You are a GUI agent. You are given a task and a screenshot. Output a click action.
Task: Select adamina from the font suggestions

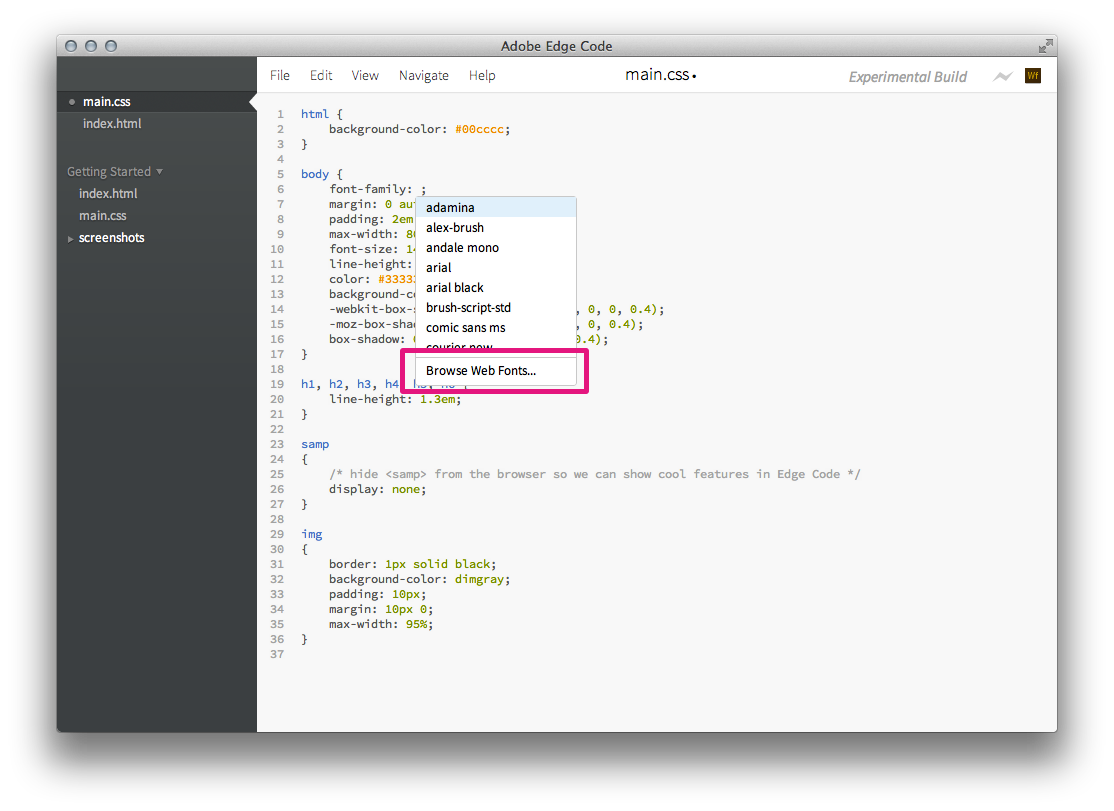tap(450, 207)
